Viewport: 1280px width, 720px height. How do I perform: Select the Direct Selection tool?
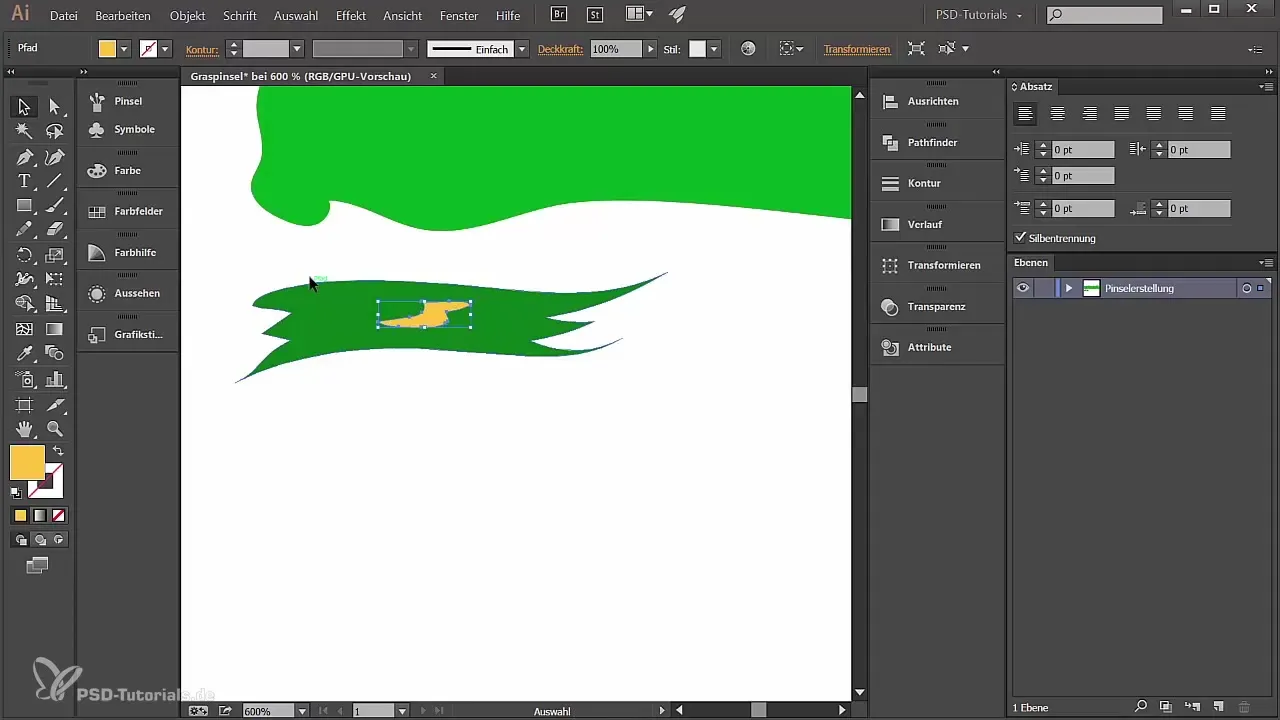(x=55, y=107)
